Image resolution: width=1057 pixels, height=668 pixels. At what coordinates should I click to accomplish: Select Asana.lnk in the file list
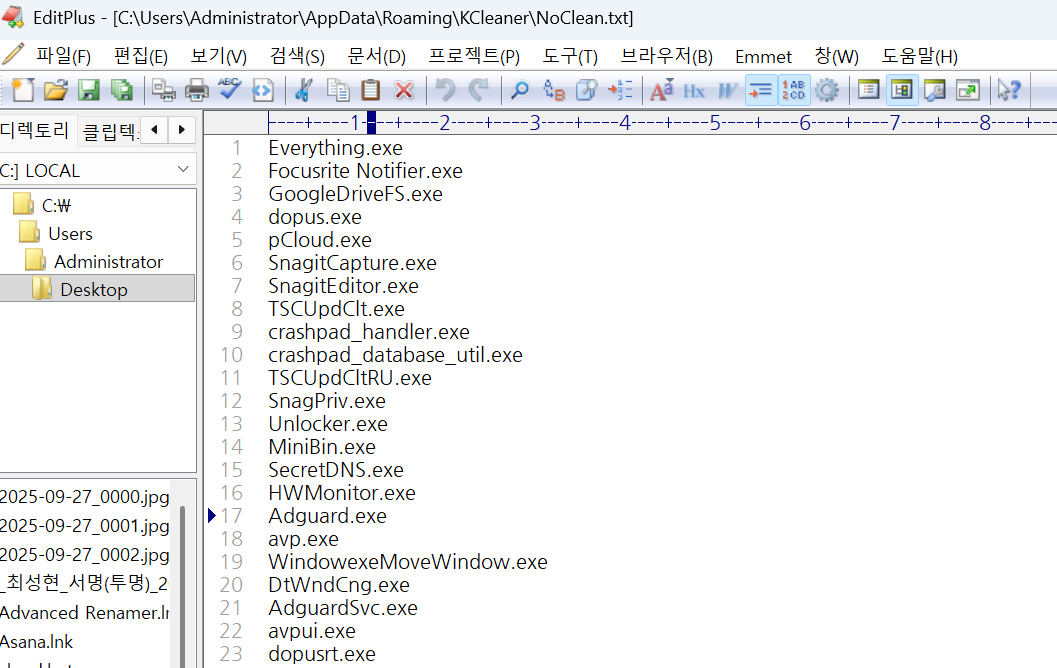click(x=36, y=642)
